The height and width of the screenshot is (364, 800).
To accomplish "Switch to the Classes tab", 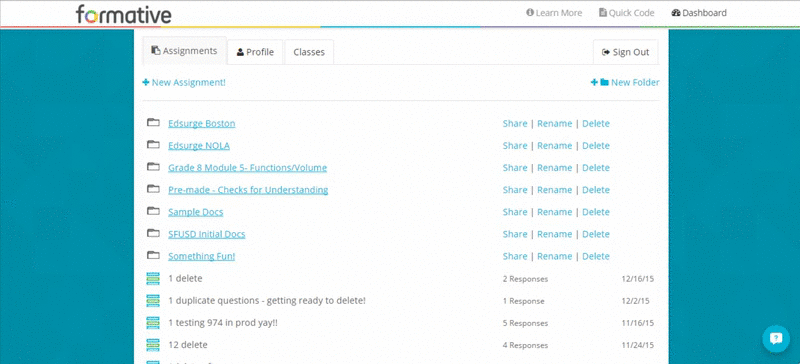I will [309, 52].
